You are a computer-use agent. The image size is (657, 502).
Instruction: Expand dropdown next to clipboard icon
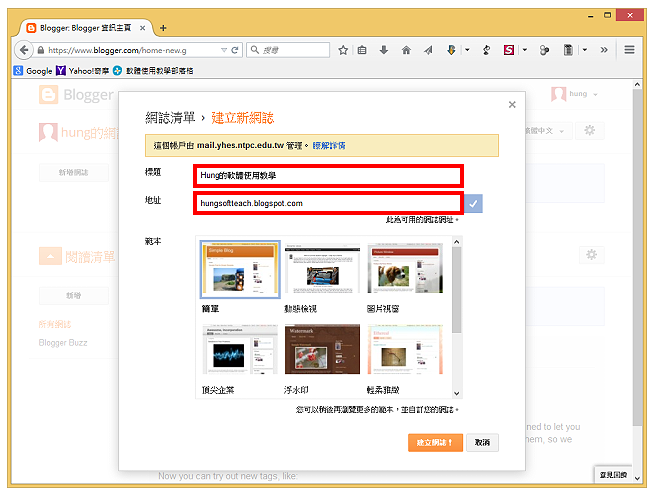tap(585, 50)
